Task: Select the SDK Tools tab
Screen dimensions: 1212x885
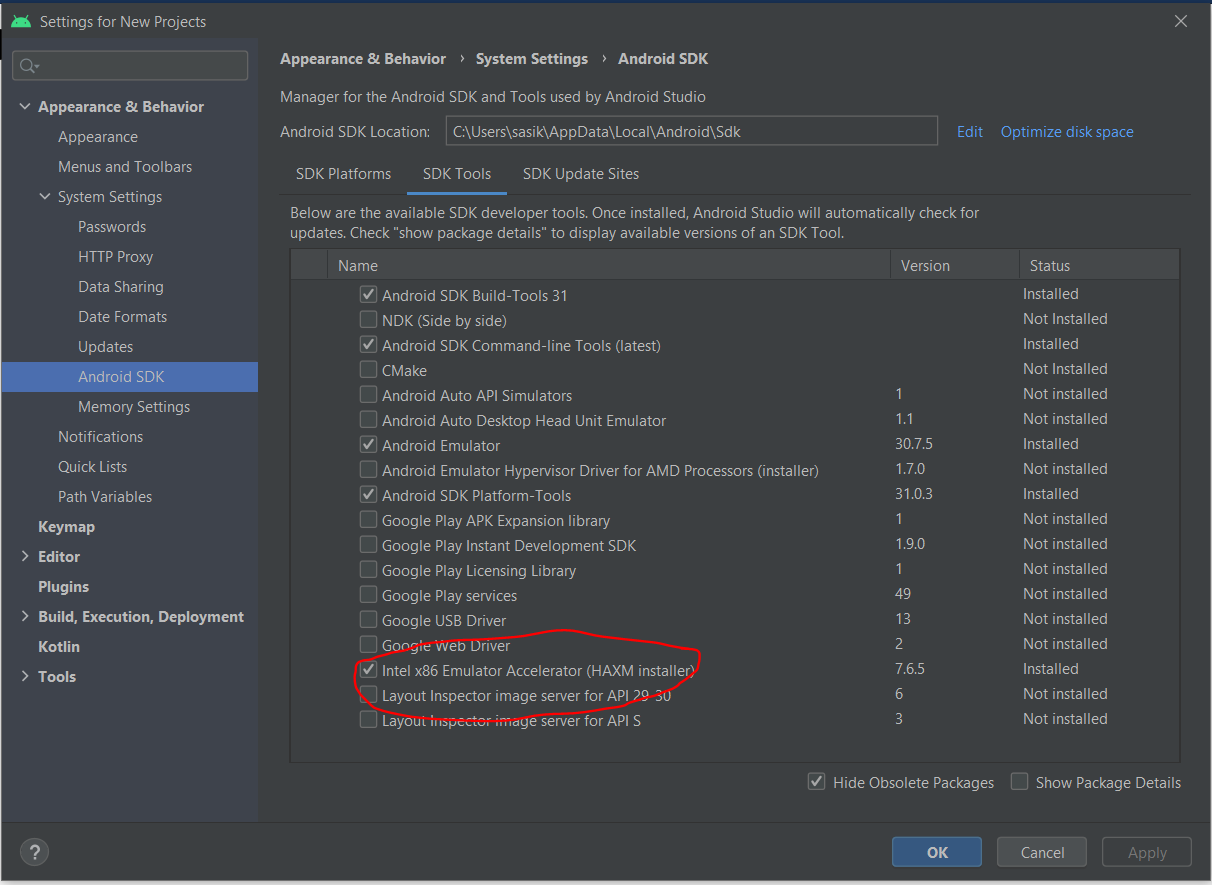Action: click(457, 174)
